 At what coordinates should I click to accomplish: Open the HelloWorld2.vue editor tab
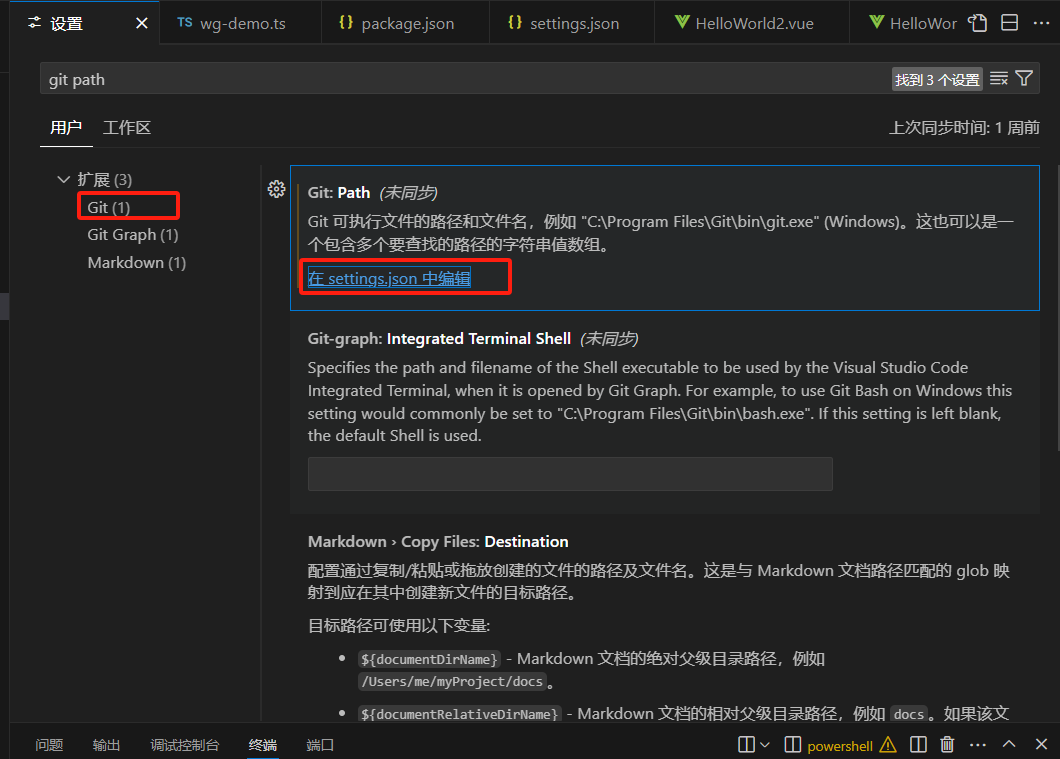pyautogui.click(x=752, y=24)
